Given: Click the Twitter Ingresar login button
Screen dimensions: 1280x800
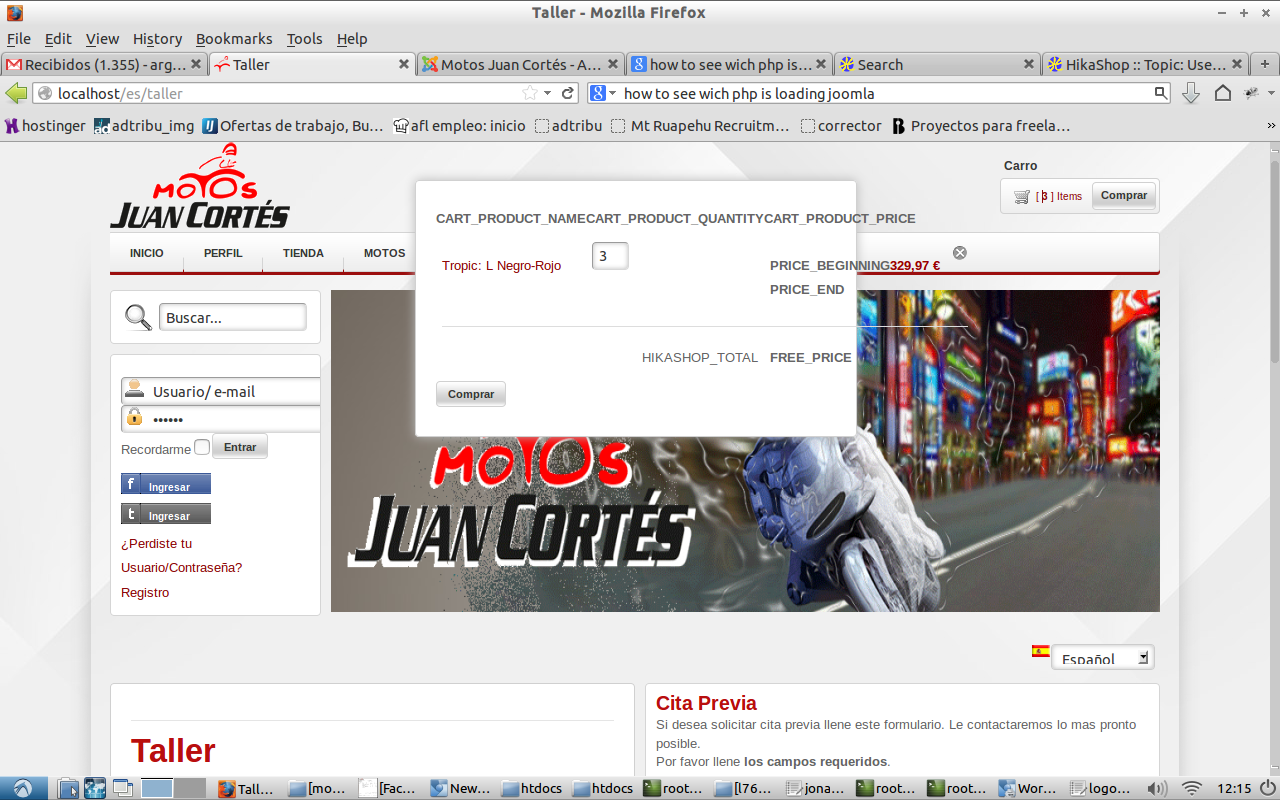Looking at the screenshot, I should coord(166,514).
